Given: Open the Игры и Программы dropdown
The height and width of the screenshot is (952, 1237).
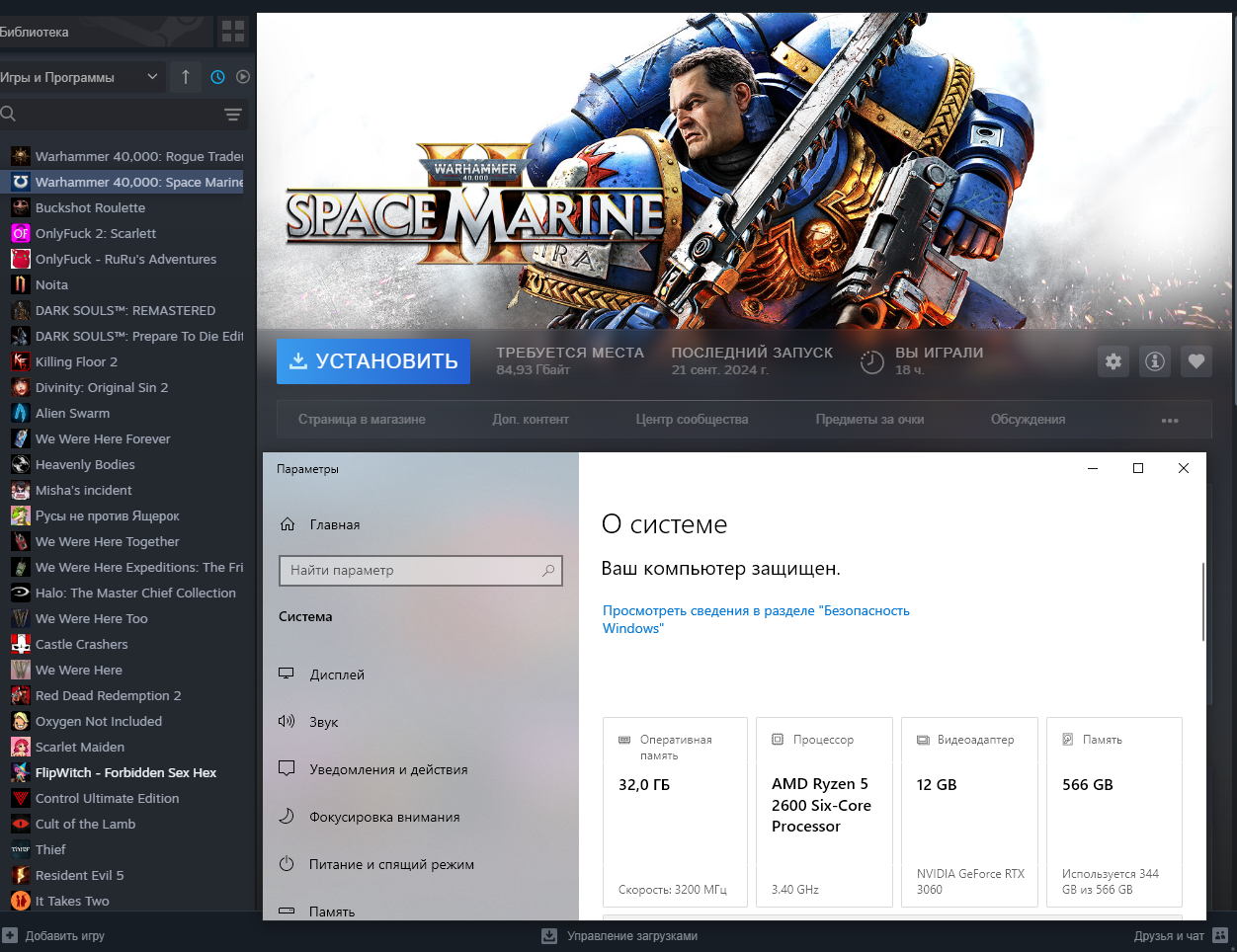Looking at the screenshot, I should pos(81,77).
